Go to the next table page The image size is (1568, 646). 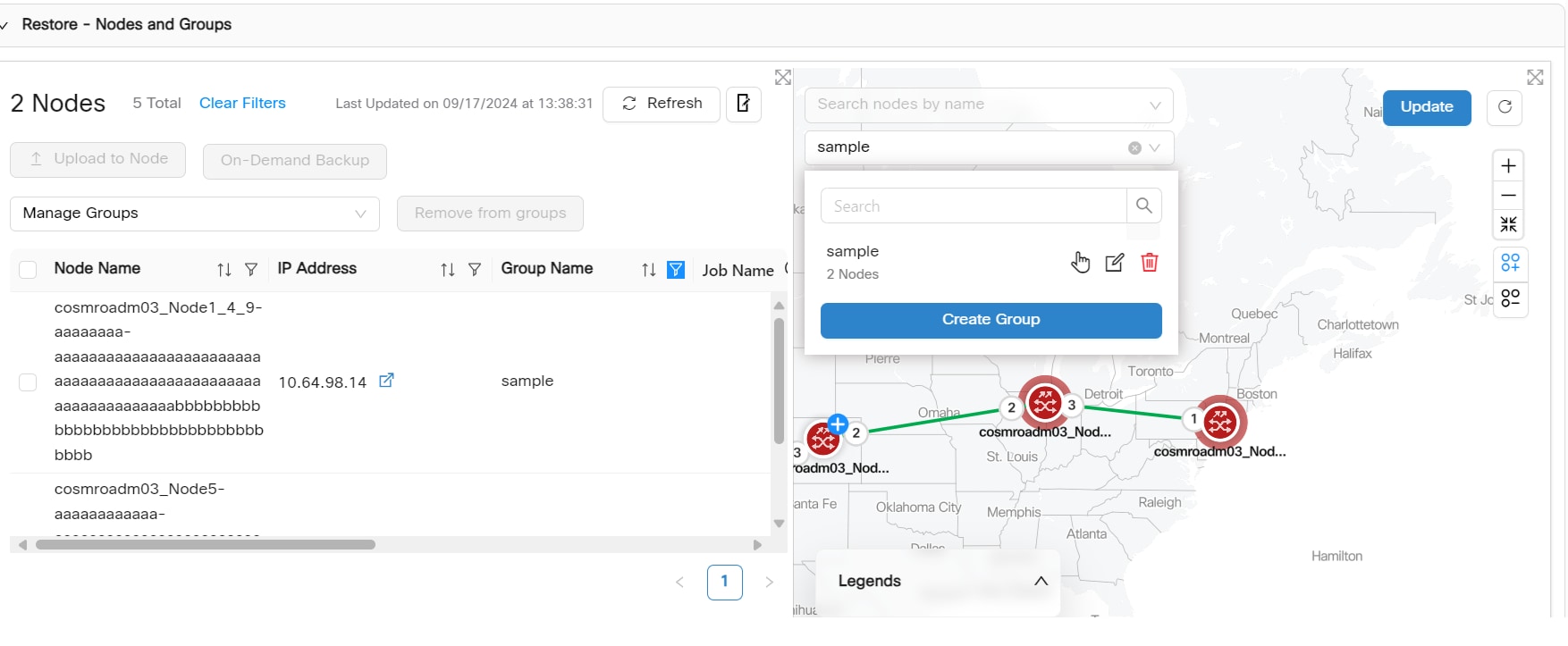770,583
